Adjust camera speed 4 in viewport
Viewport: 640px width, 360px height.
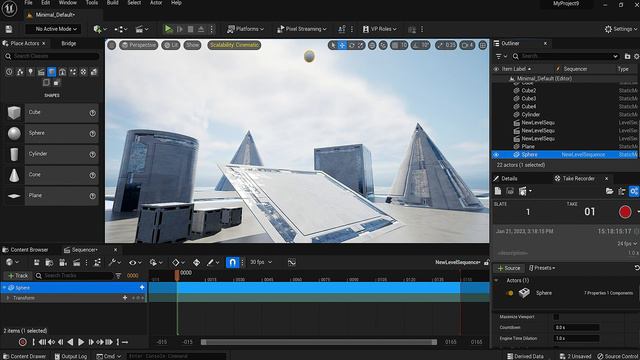467,45
